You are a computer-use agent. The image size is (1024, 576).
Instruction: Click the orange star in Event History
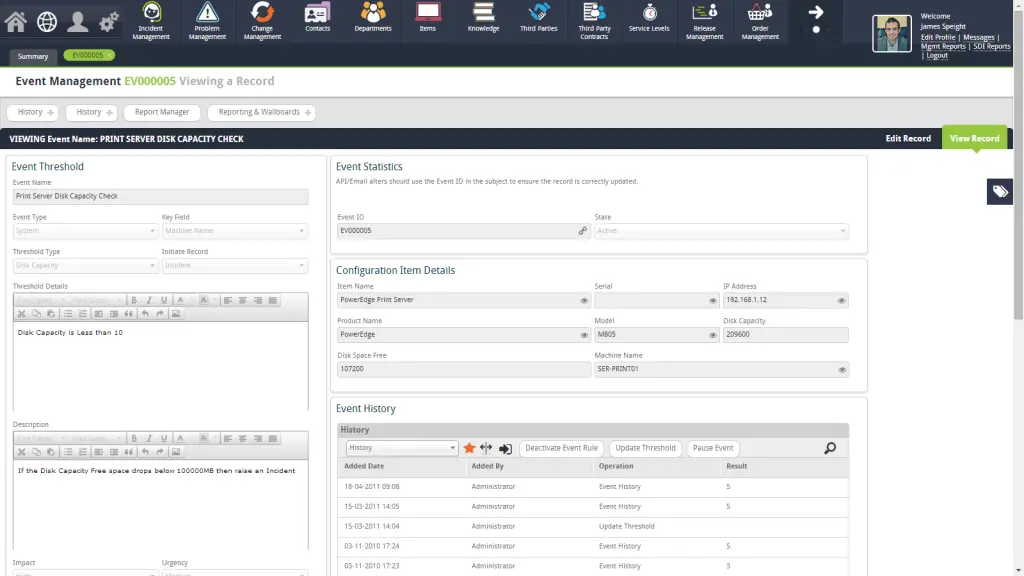[469, 448]
